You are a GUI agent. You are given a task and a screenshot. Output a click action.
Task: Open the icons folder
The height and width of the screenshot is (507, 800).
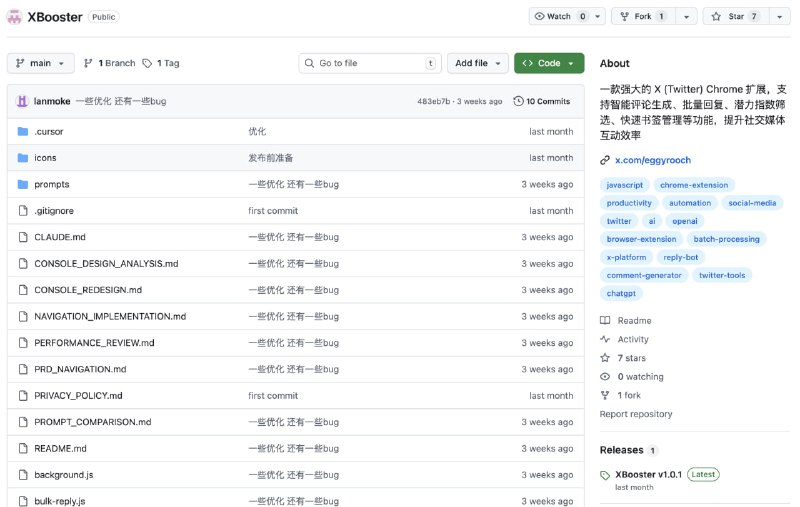(45, 158)
